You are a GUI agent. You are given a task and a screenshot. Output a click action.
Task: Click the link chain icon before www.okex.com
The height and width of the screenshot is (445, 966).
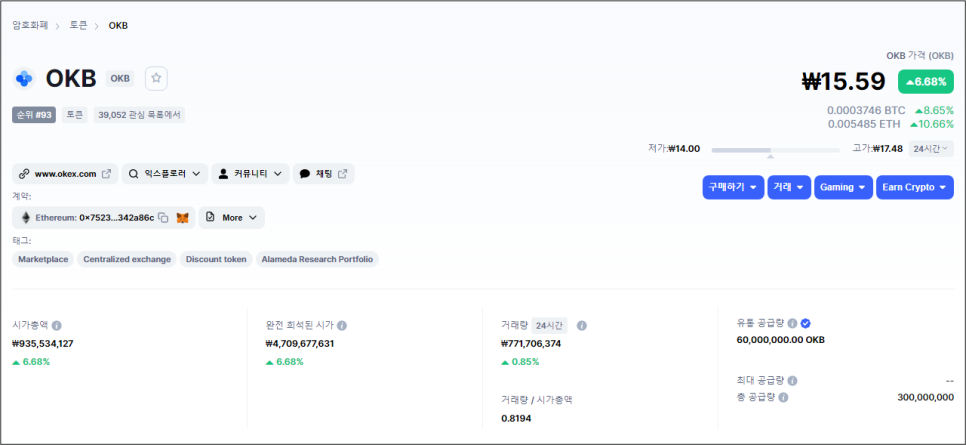click(24, 174)
